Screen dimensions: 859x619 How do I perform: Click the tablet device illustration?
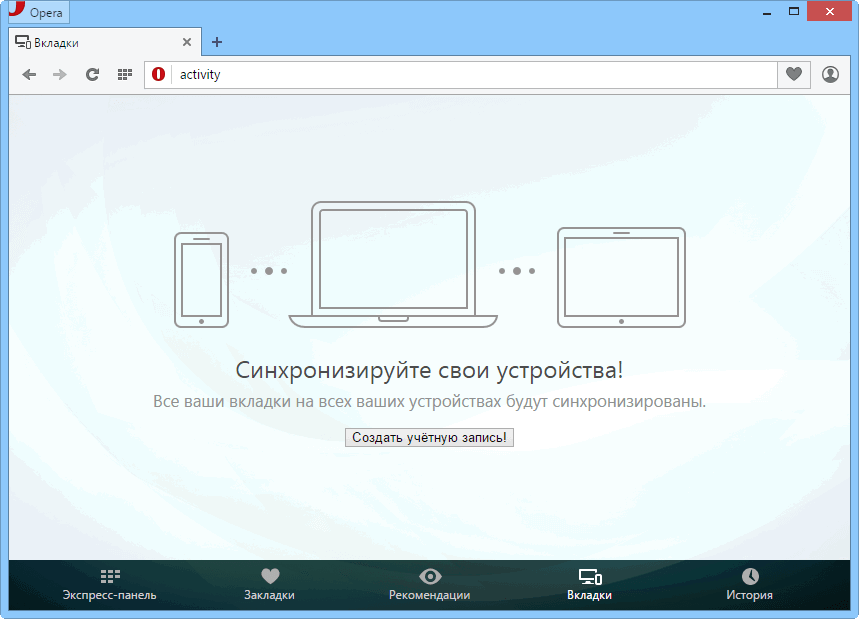point(621,278)
